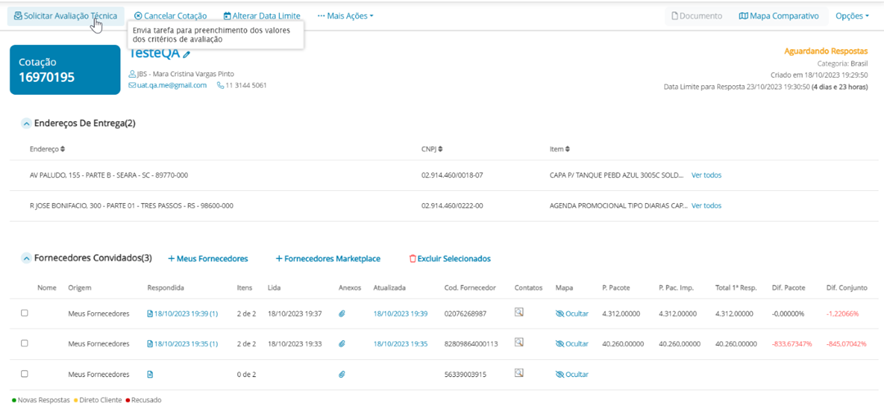Viewport: 884px width, 409px height.
Task: Open Atualizada link 18/10/2023 19:35
Action: pyautogui.click(x=400, y=344)
